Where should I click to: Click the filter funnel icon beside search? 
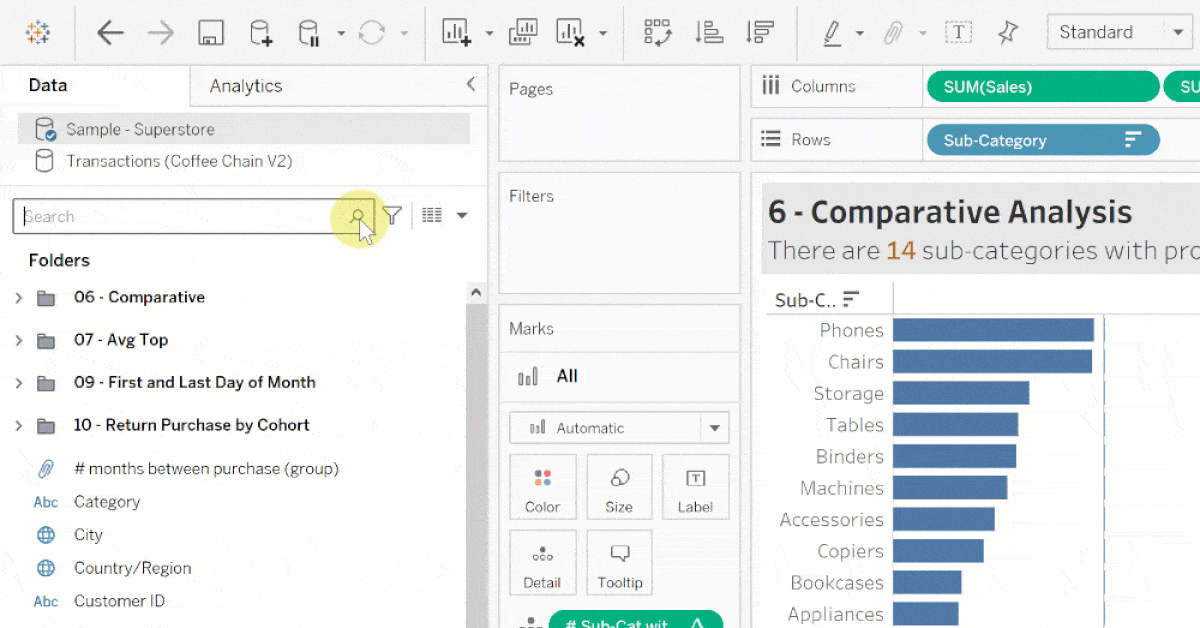coord(393,215)
